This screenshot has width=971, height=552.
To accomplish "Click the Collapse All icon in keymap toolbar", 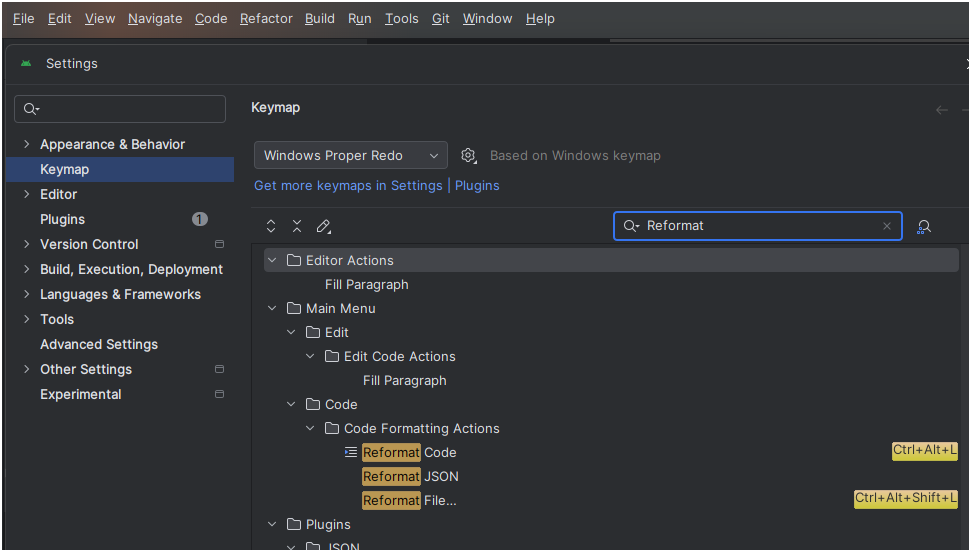I will coord(297,227).
